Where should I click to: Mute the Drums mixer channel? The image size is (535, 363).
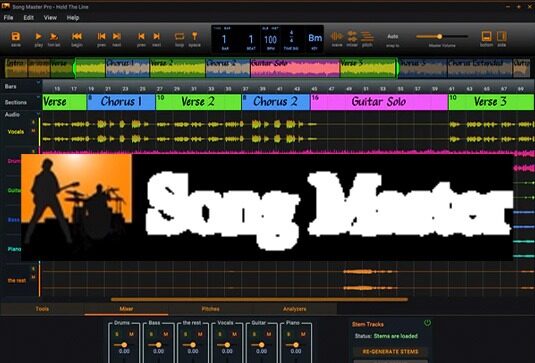coord(131,334)
